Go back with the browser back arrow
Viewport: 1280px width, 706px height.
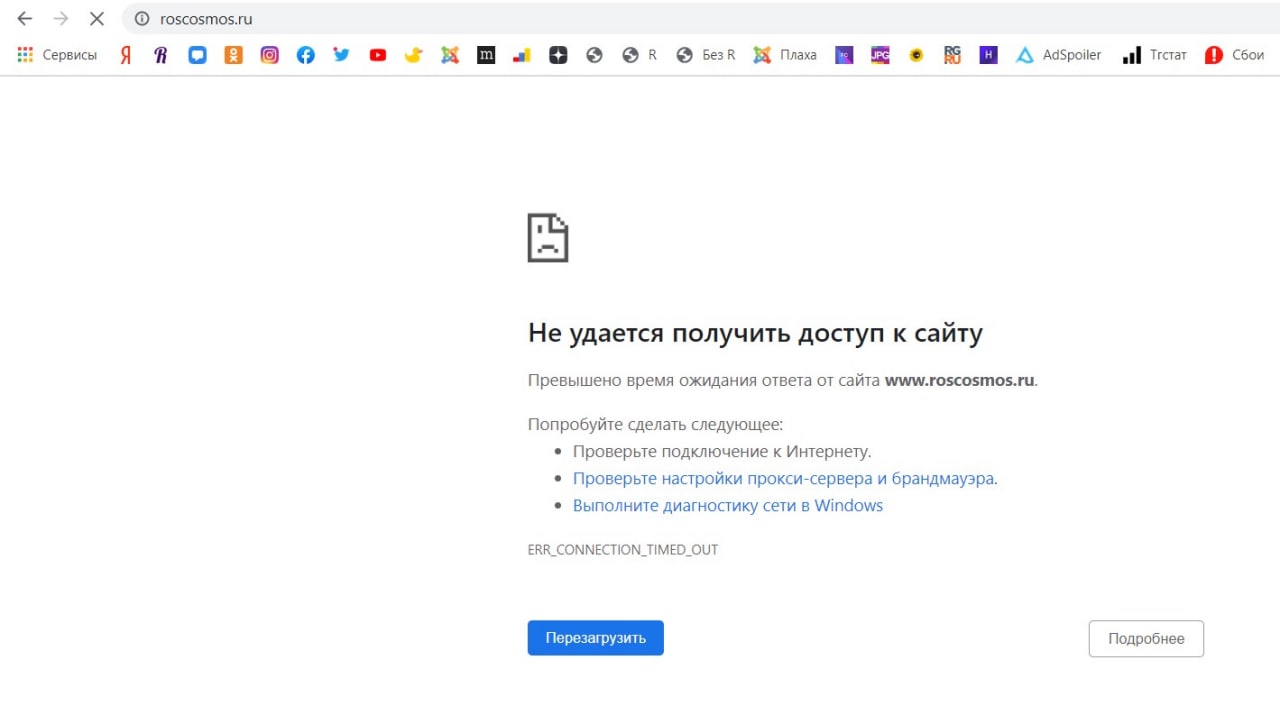coord(25,19)
